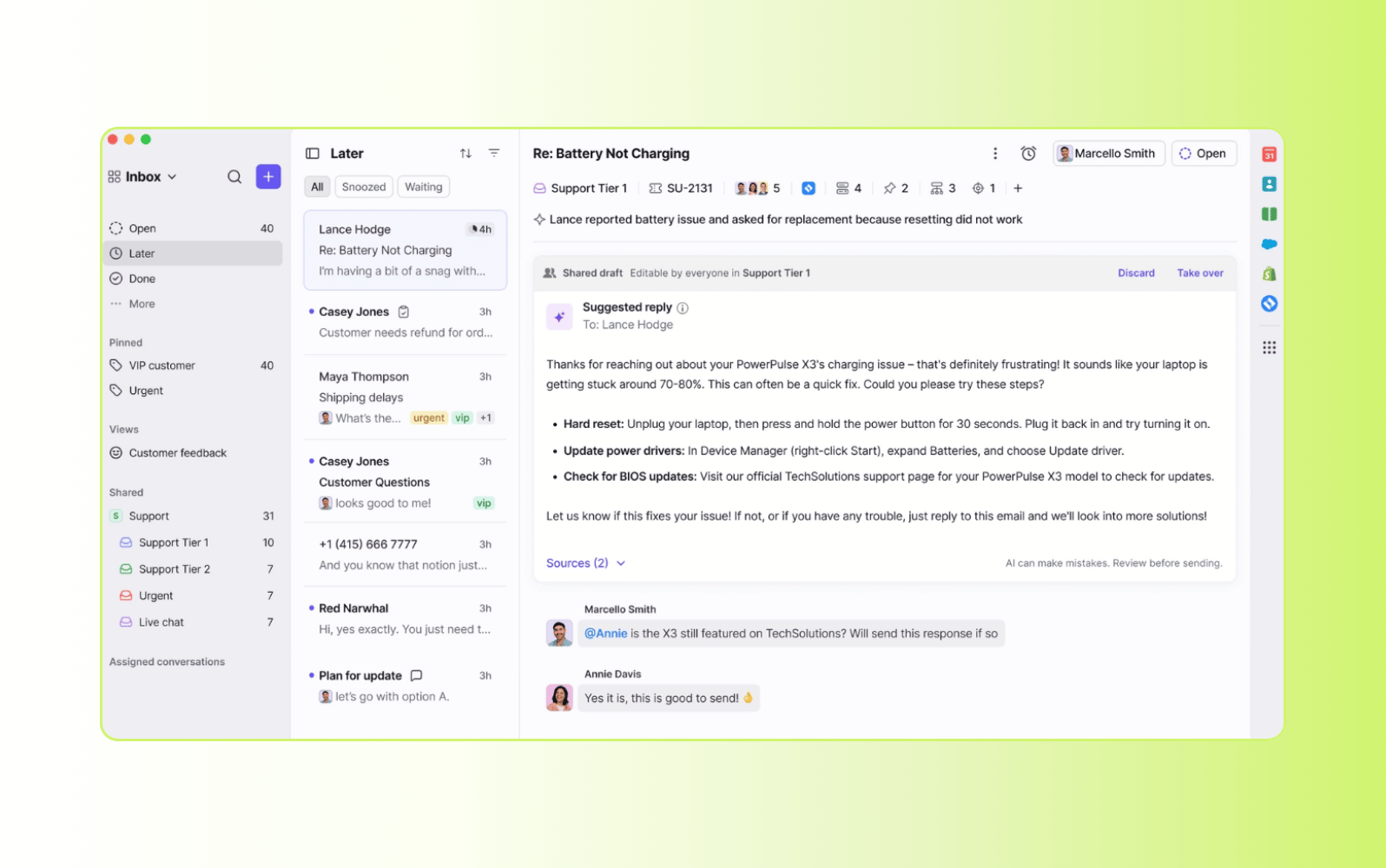Open the Casey Jones Customer Questions conversation

pyautogui.click(x=406, y=482)
